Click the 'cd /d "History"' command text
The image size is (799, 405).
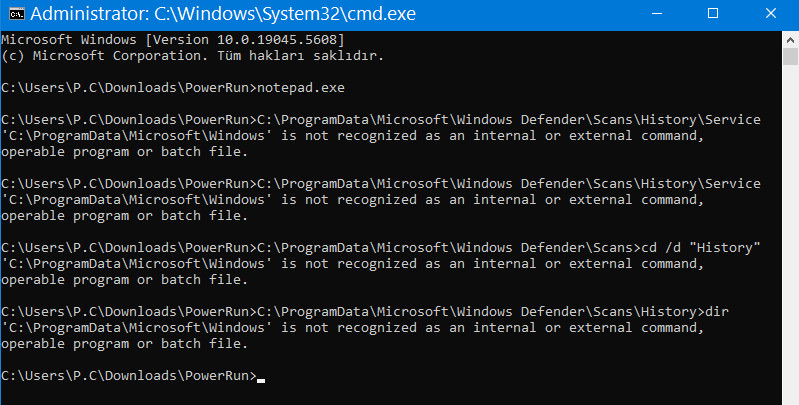click(x=701, y=248)
